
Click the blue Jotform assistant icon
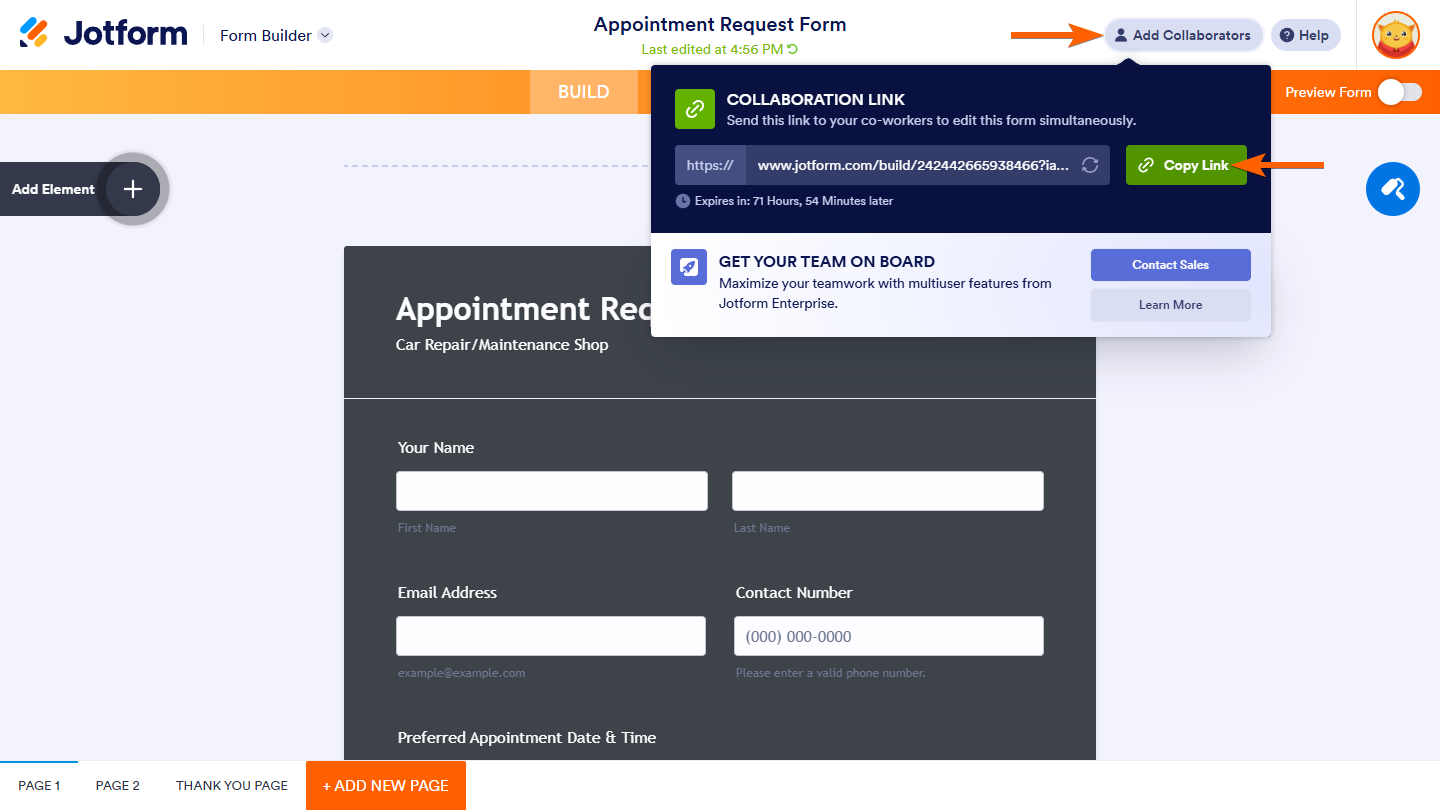(x=1392, y=188)
